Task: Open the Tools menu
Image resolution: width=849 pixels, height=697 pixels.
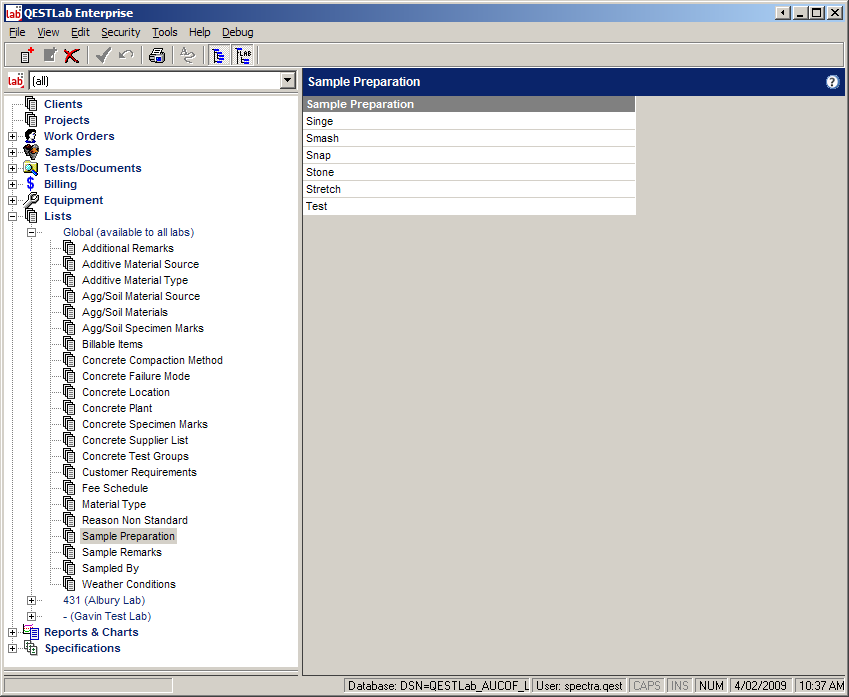Action: [164, 32]
